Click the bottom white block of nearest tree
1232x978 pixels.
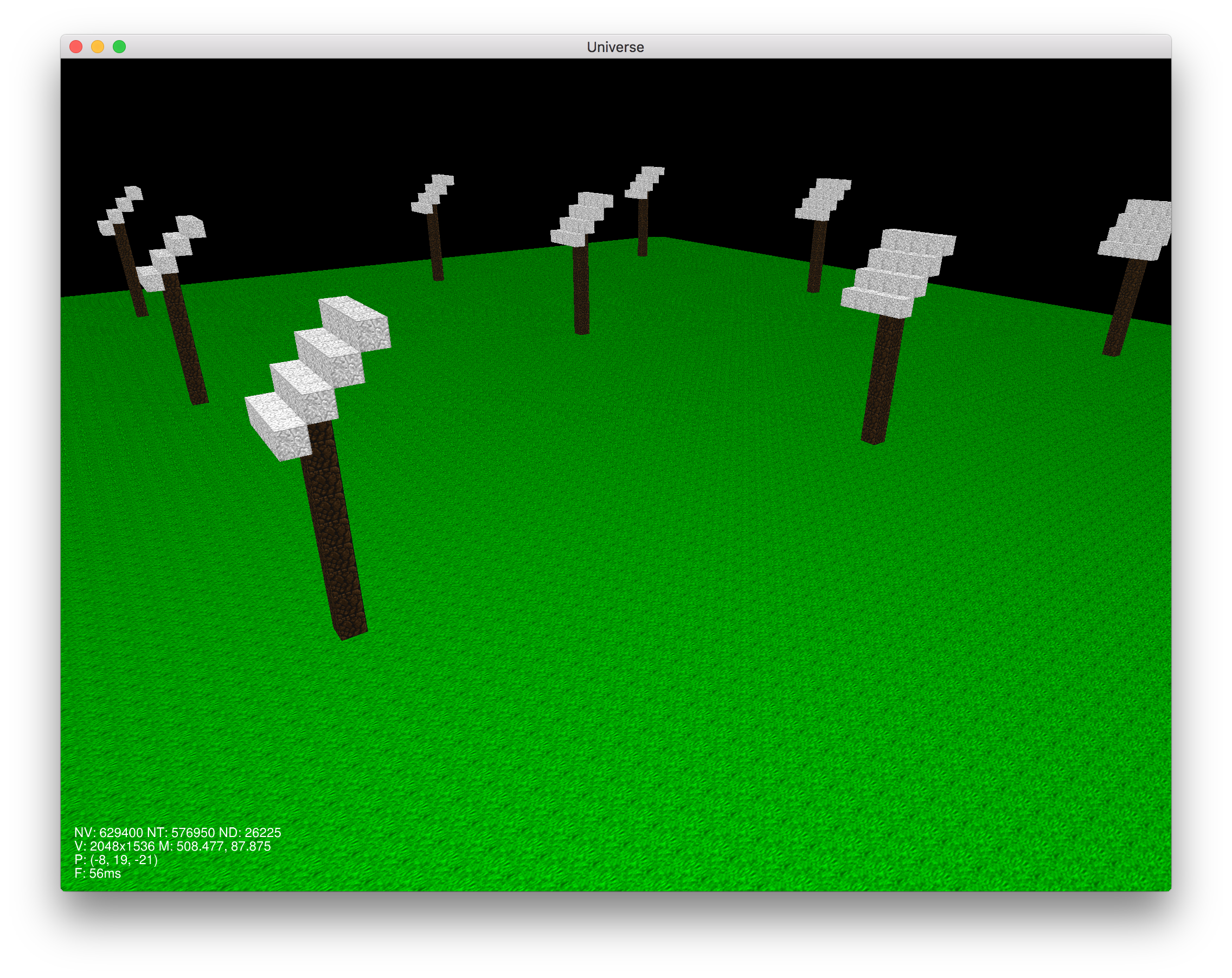point(277,426)
